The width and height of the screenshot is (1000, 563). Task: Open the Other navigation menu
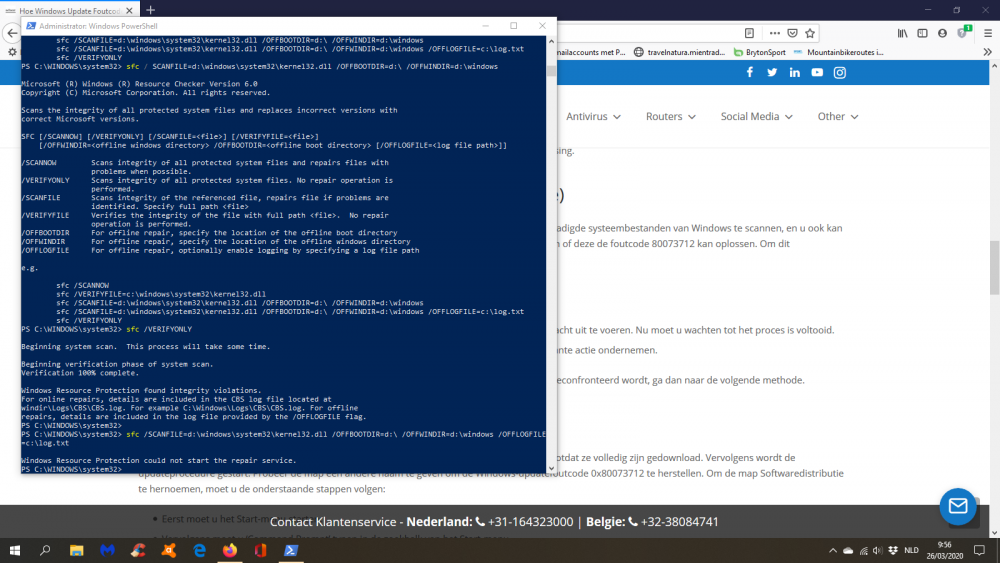pos(838,117)
